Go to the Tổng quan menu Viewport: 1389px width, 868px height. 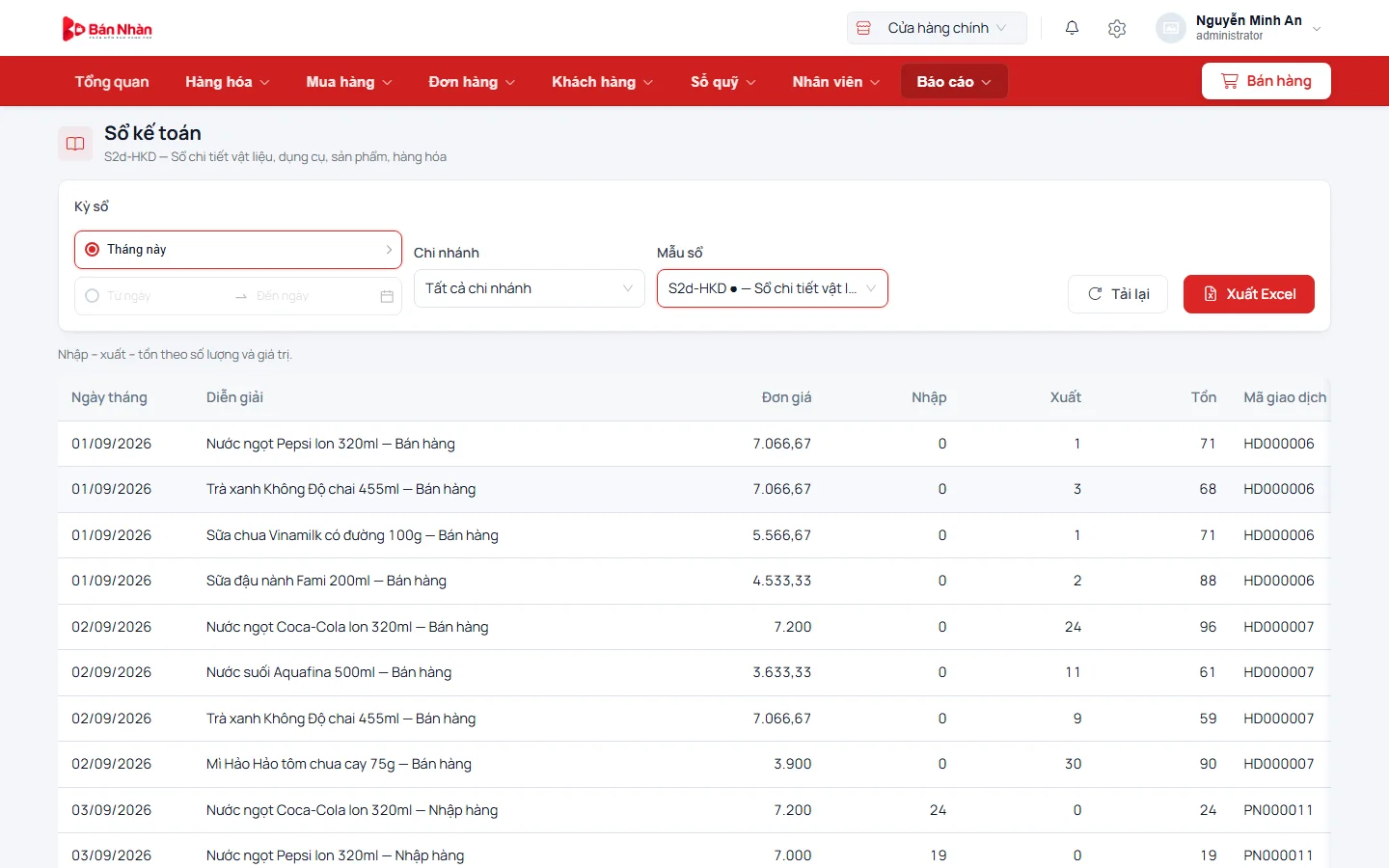coord(112,82)
